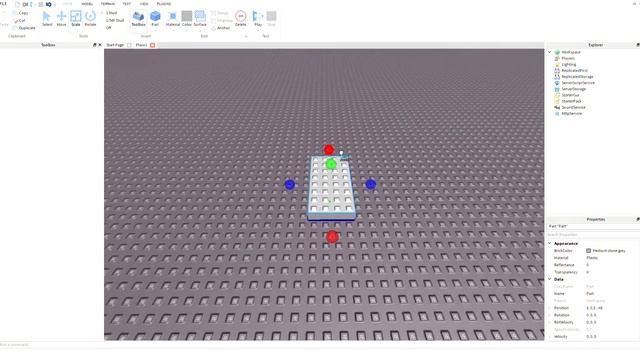Select ReplicatedStorage in Explorer
Screen dimensions: 640x360
pyautogui.click(x=577, y=77)
